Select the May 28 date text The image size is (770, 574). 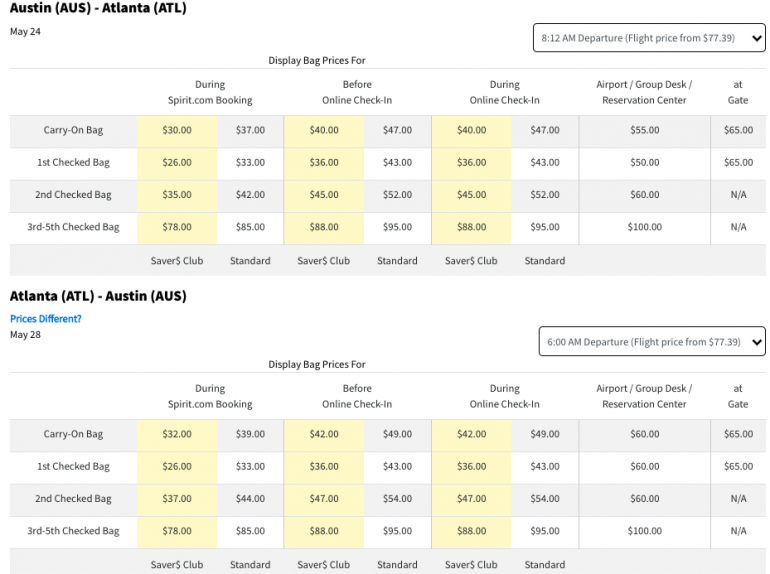25,335
